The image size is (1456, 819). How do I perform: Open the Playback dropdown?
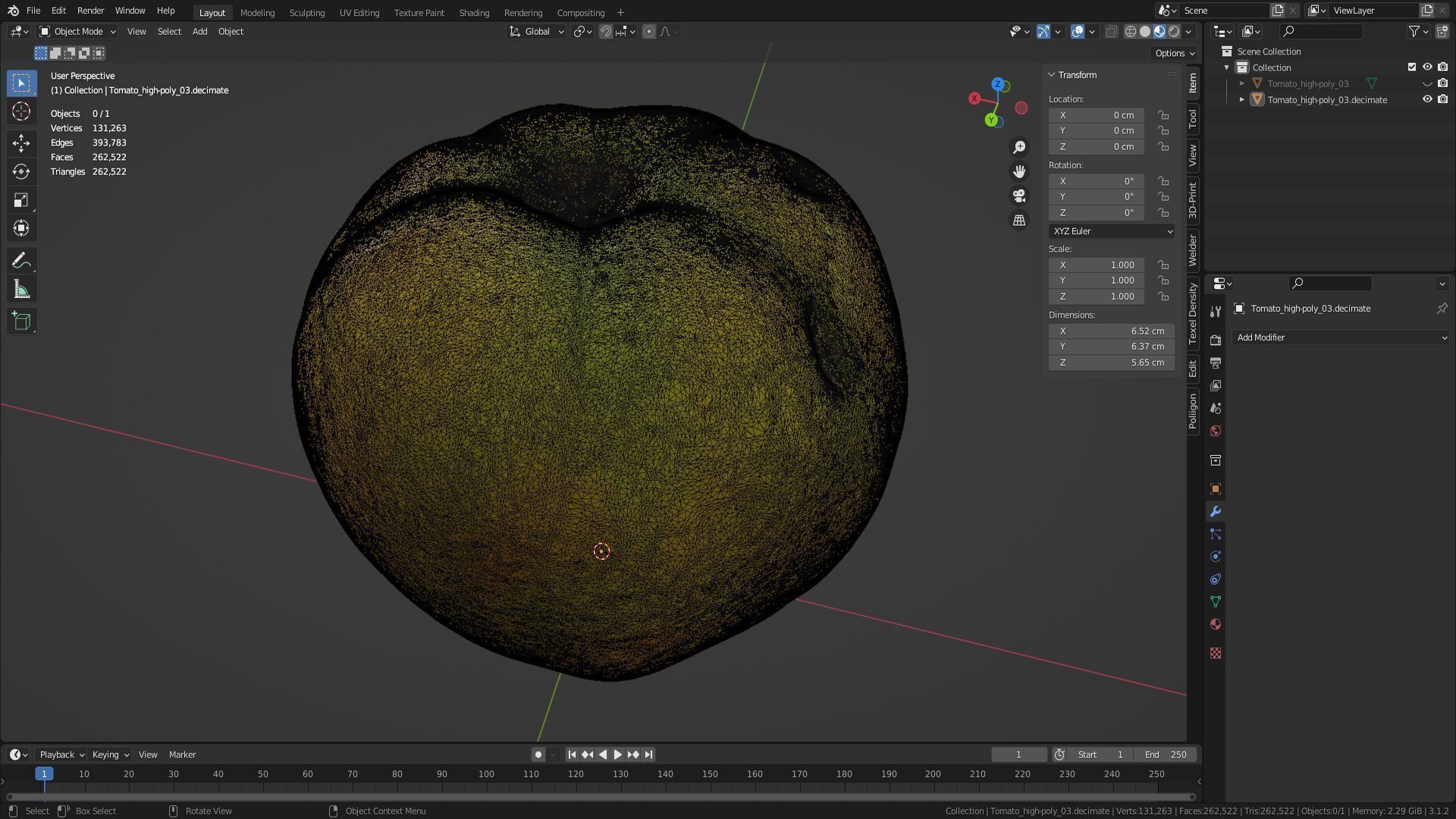tap(61, 755)
